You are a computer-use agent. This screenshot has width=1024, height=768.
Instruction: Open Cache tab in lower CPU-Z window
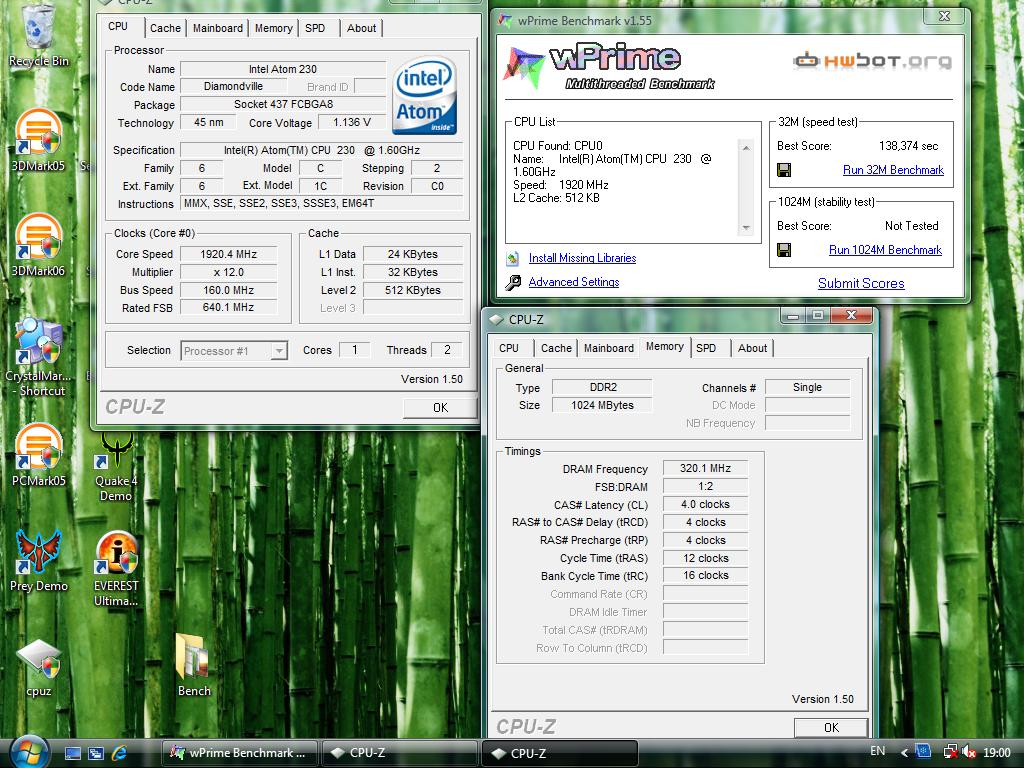pyautogui.click(x=556, y=348)
